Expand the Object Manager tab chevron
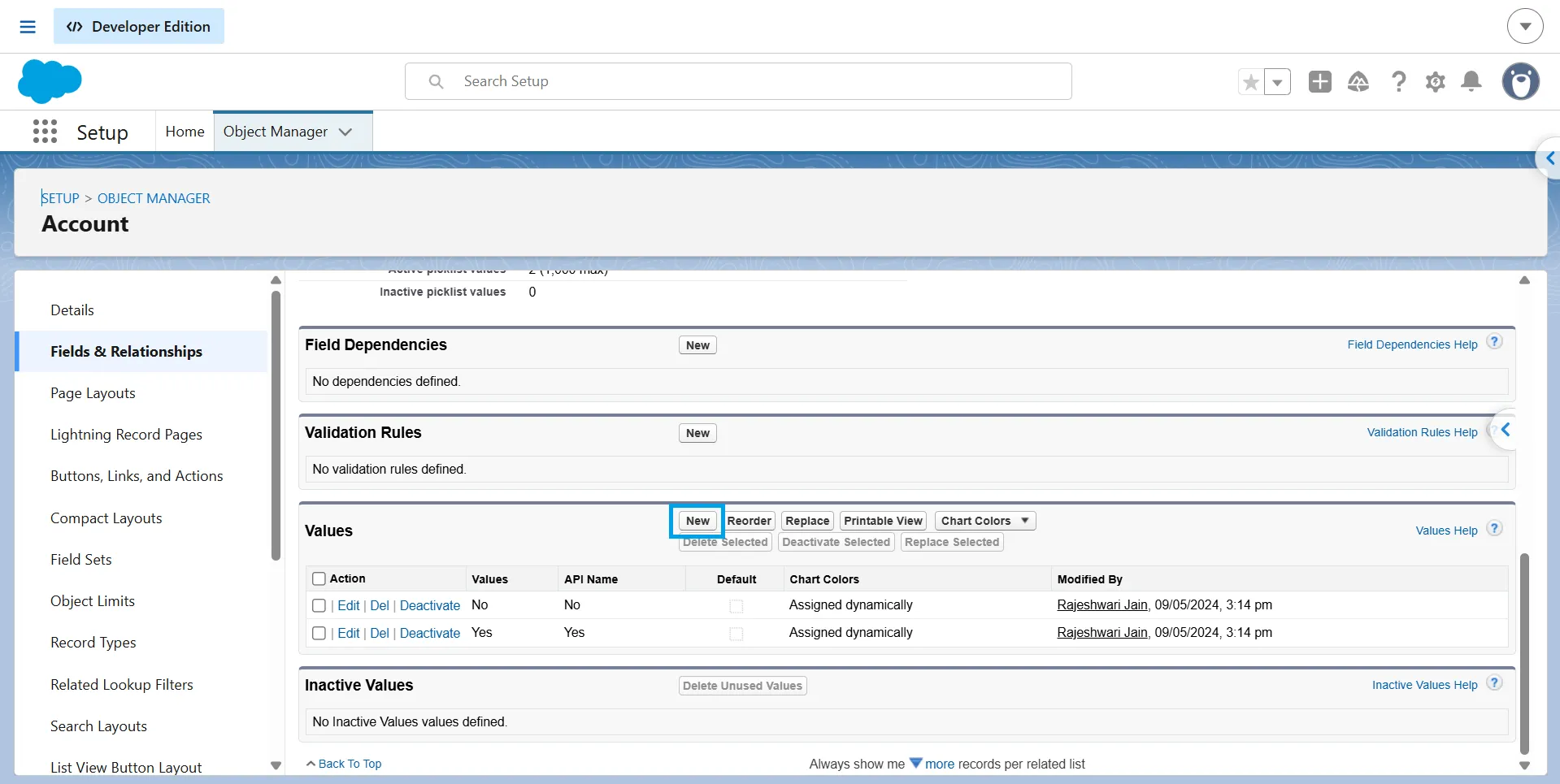This screenshot has height=784, width=1560. point(345,132)
